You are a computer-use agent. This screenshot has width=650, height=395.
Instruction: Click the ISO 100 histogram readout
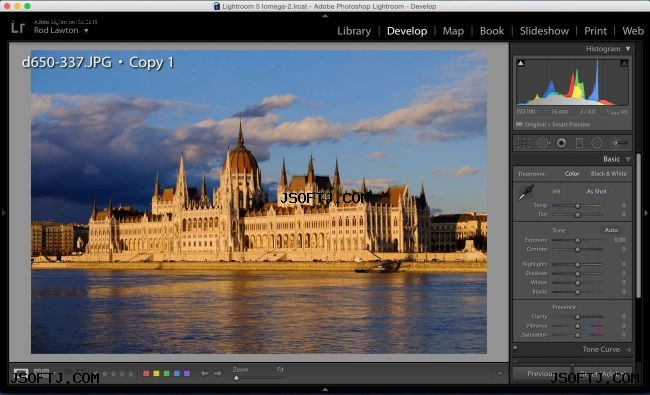(526, 112)
